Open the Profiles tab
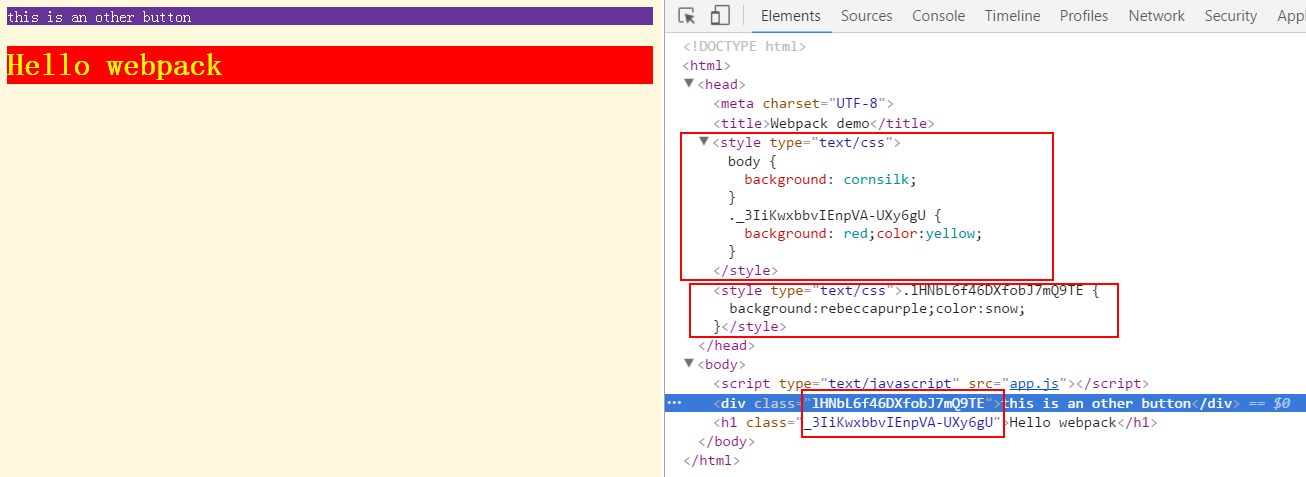1306x477 pixels. pyautogui.click(x=1084, y=16)
